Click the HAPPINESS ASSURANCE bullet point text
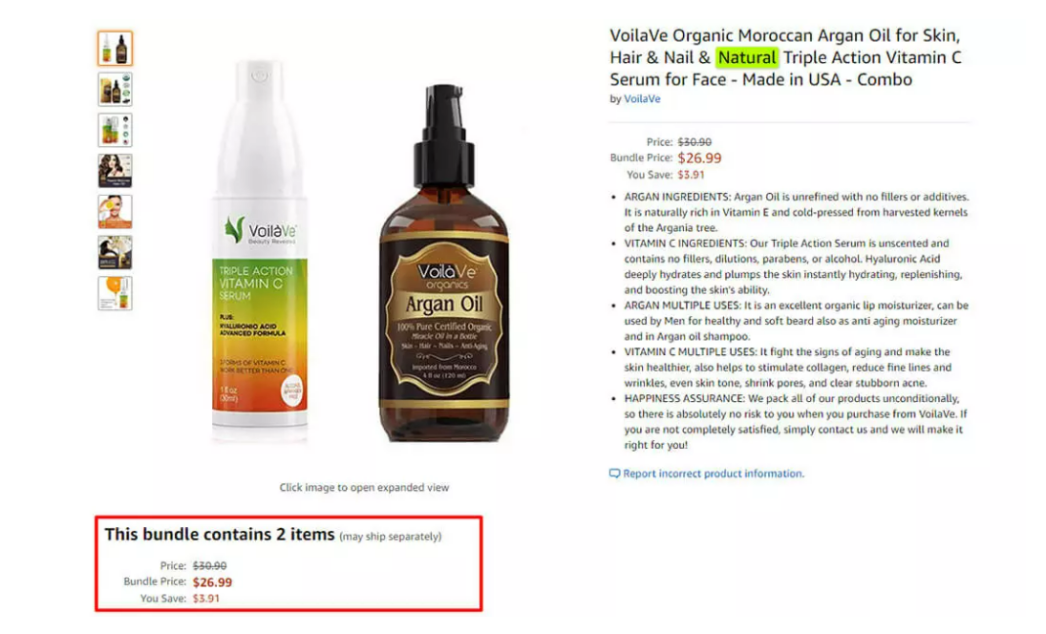The image size is (1046, 634). (x=795, y=422)
